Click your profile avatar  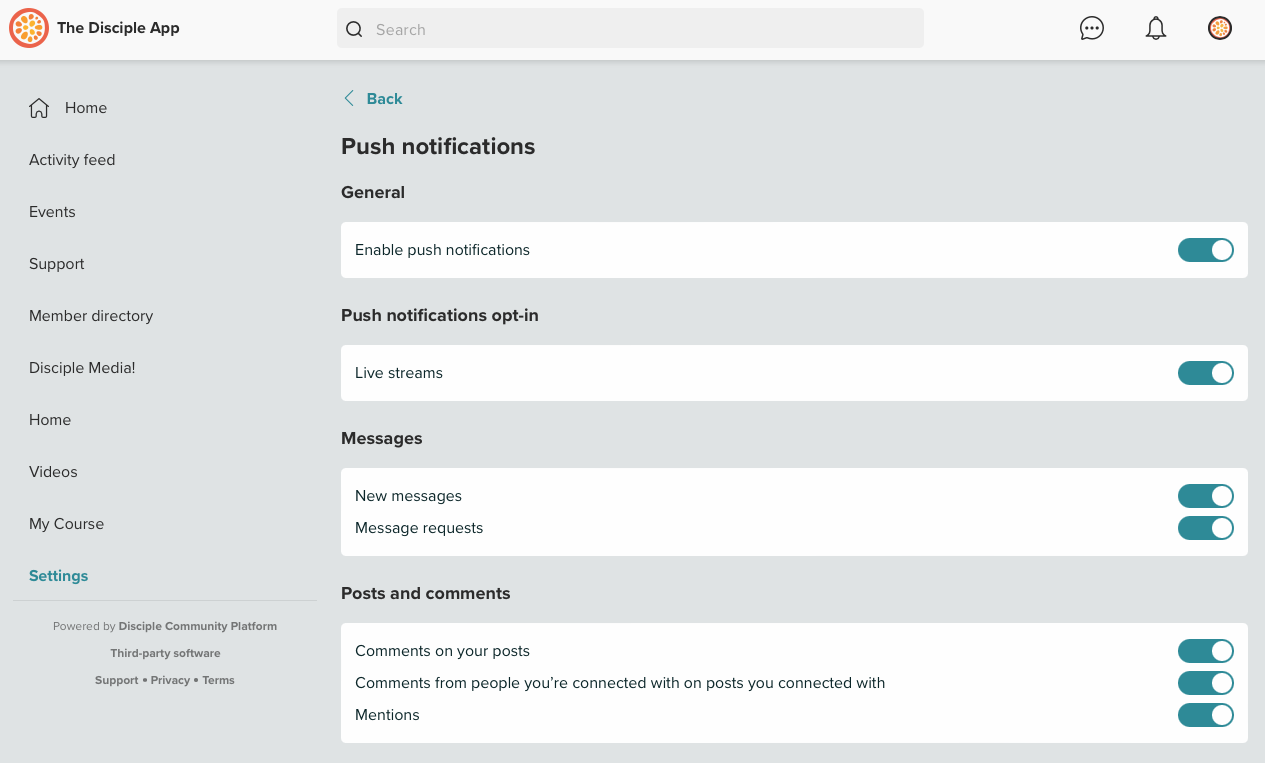pyautogui.click(x=1219, y=28)
